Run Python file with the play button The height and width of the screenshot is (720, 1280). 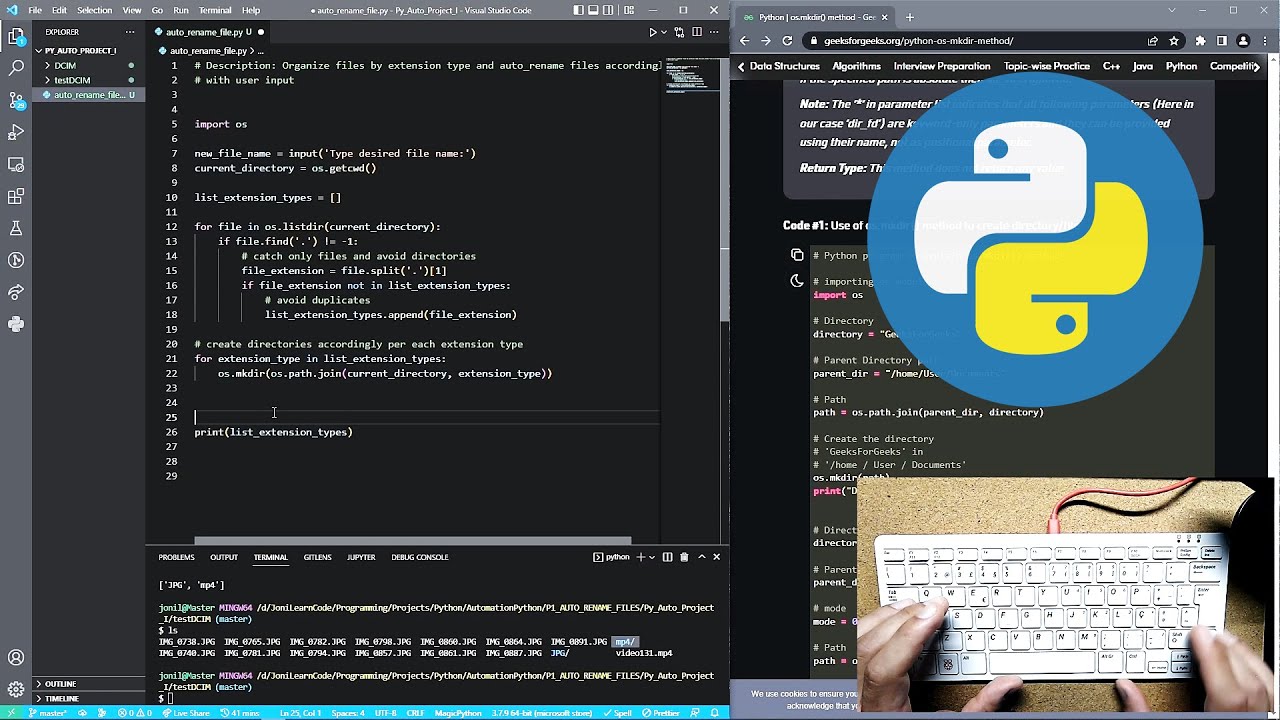tap(652, 32)
